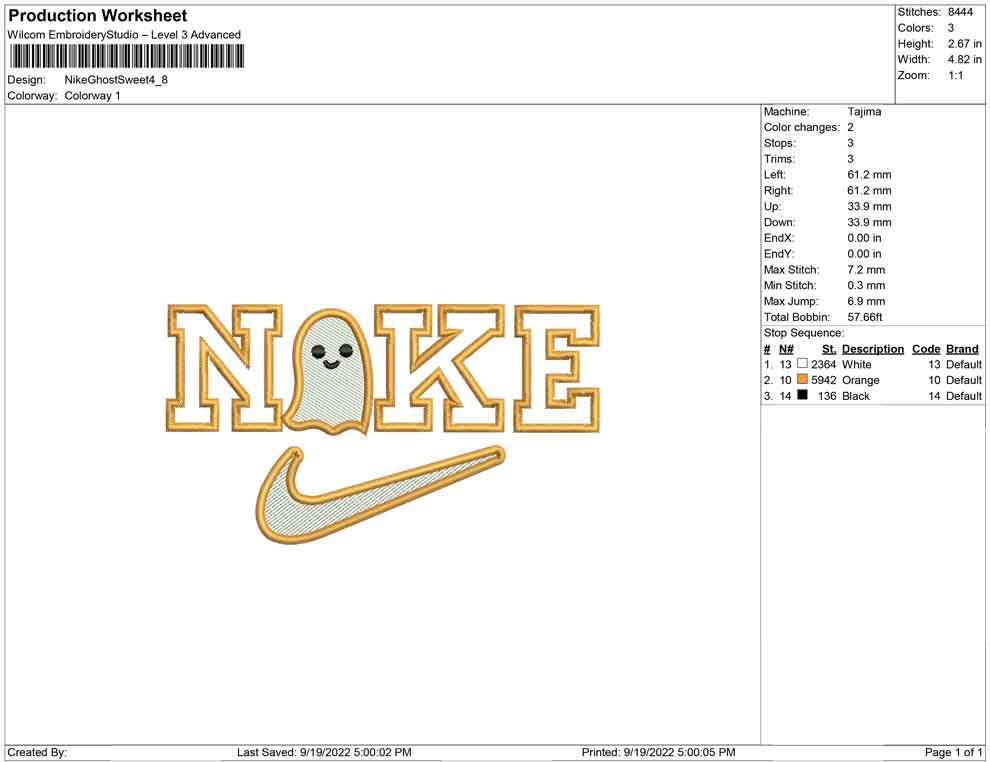990x762 pixels.
Task: Click the swoosh shape in the design
Action: point(381,494)
